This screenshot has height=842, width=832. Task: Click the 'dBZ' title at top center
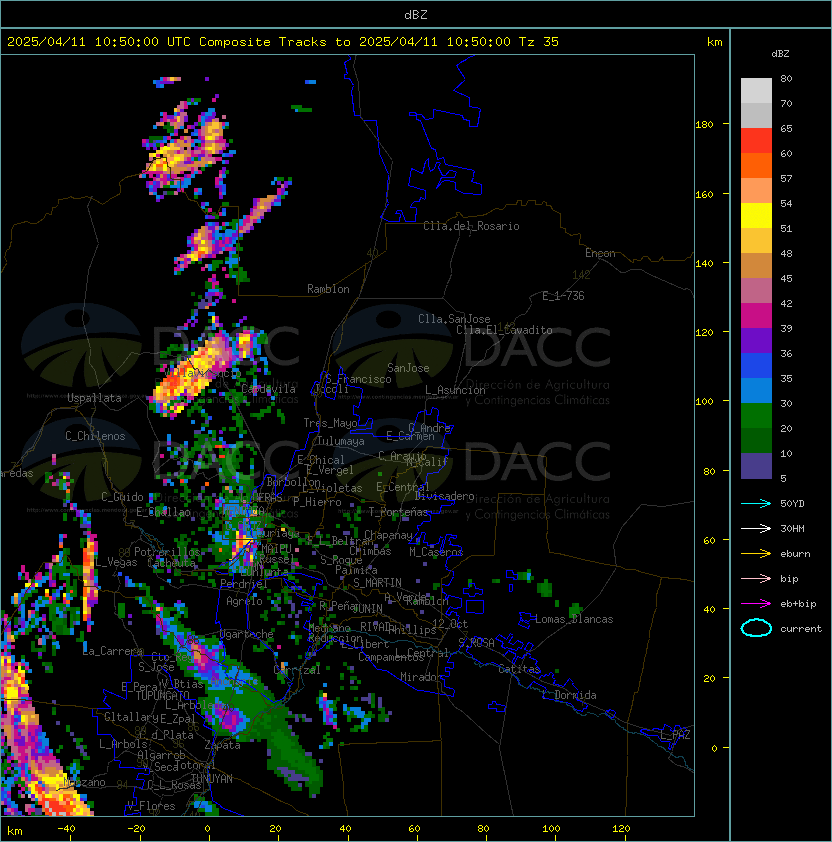pos(416,15)
